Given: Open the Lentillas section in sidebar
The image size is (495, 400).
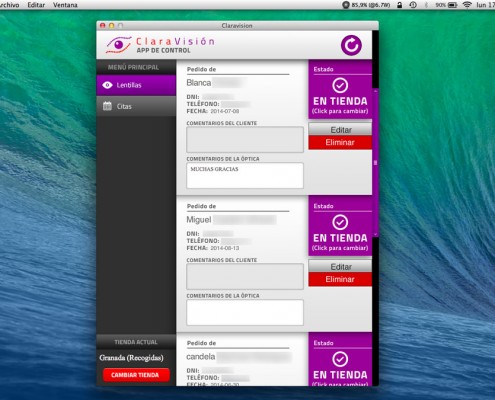Looking at the screenshot, I should click(136, 85).
